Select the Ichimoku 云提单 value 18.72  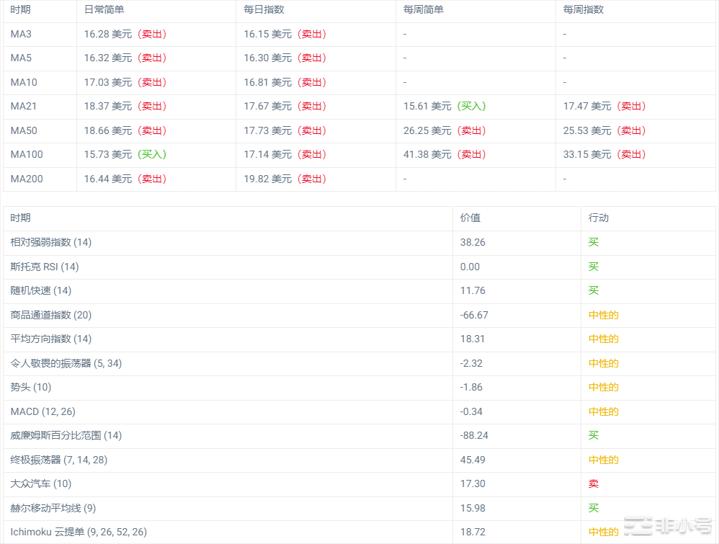[x=472, y=532]
